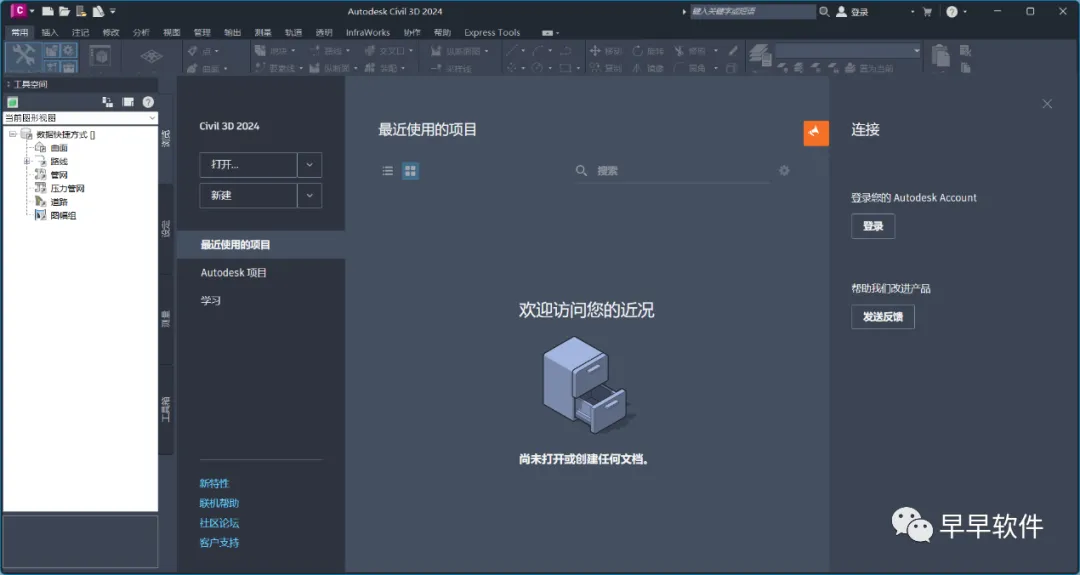
Task: Click the Paste clipboard icon in ribbon
Action: (x=941, y=55)
